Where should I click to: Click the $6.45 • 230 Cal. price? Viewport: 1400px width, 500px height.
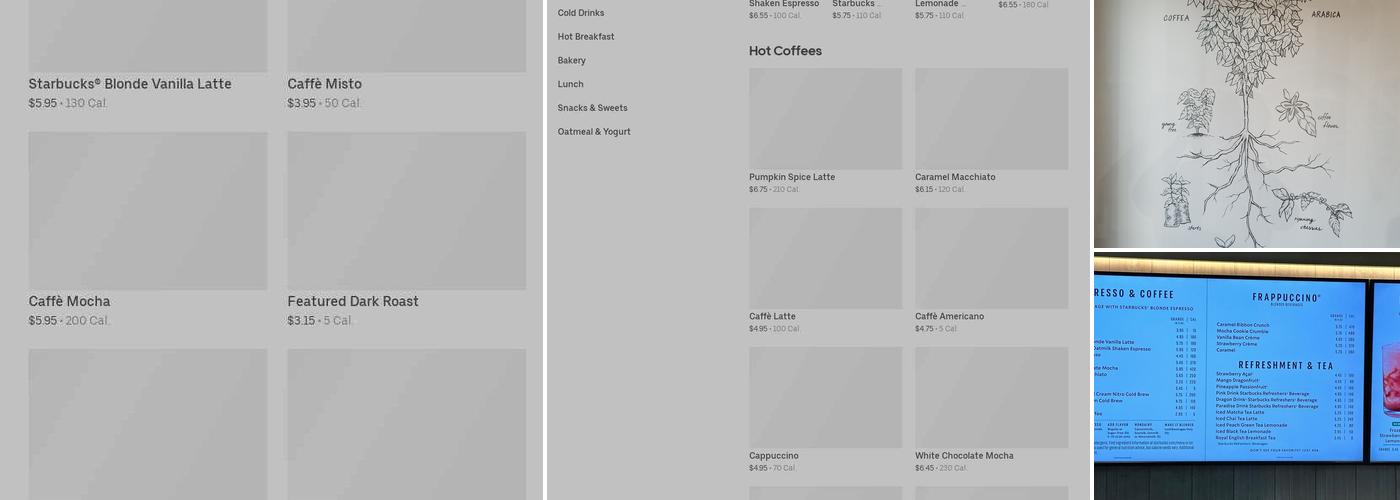click(941, 468)
